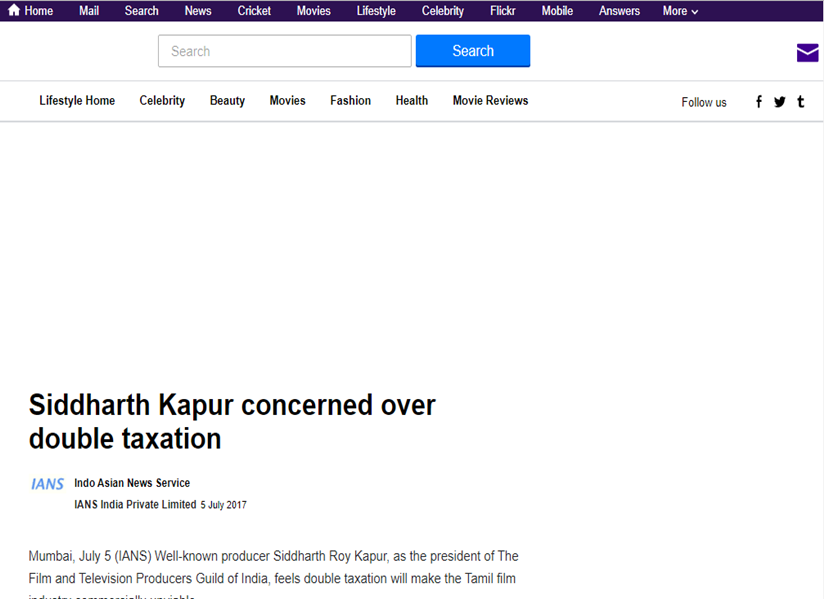This screenshot has height=599, width=824.
Task: Open Mail in top navigation
Action: [89, 11]
